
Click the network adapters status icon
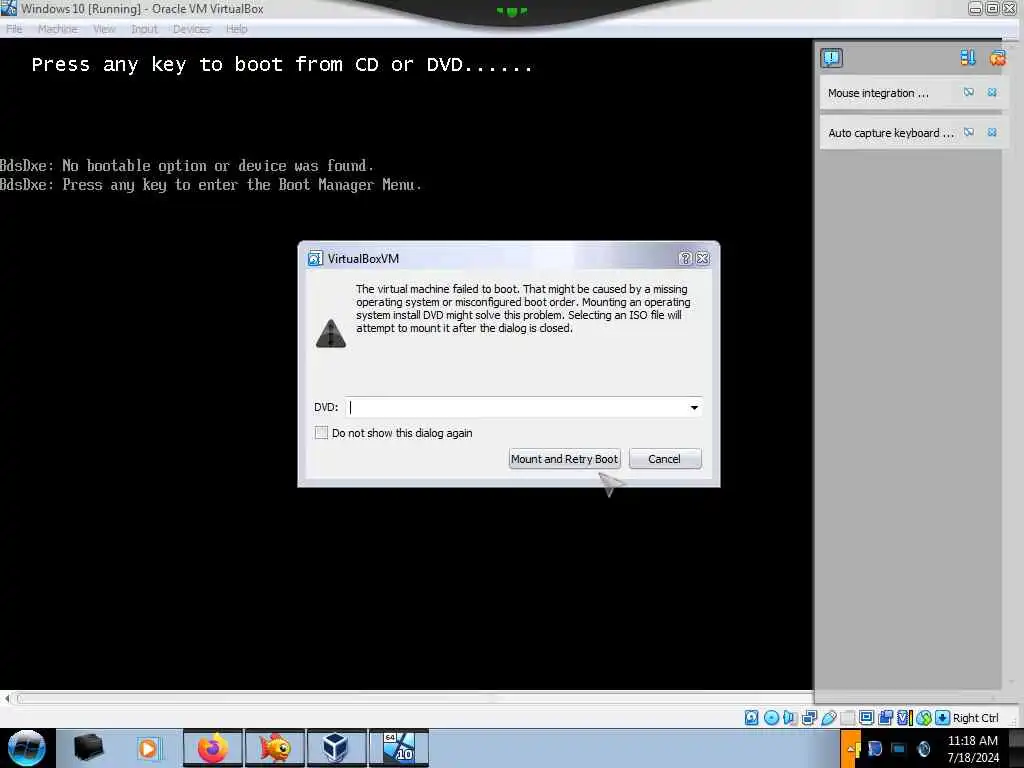click(x=809, y=718)
